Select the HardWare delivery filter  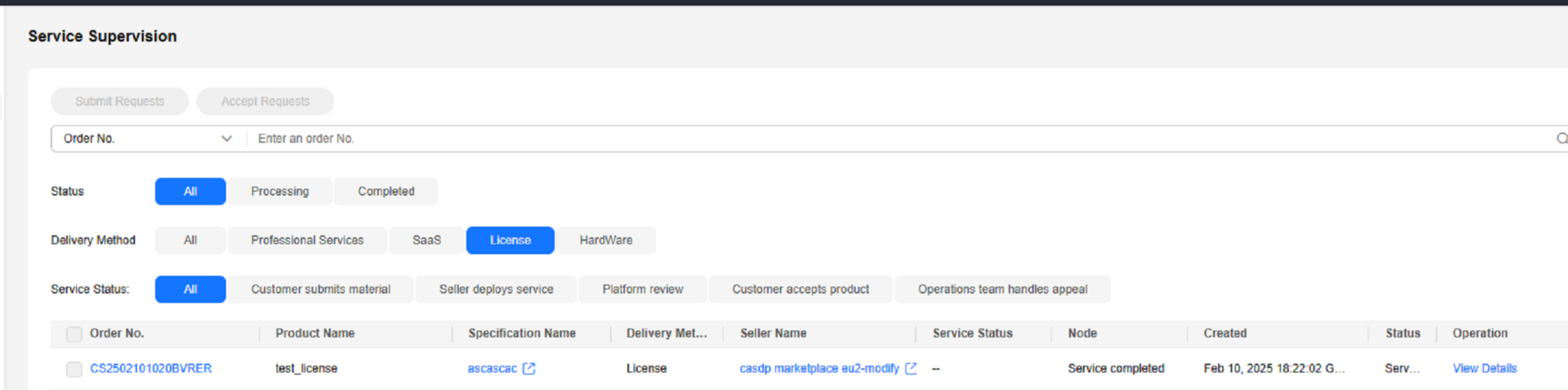(606, 241)
